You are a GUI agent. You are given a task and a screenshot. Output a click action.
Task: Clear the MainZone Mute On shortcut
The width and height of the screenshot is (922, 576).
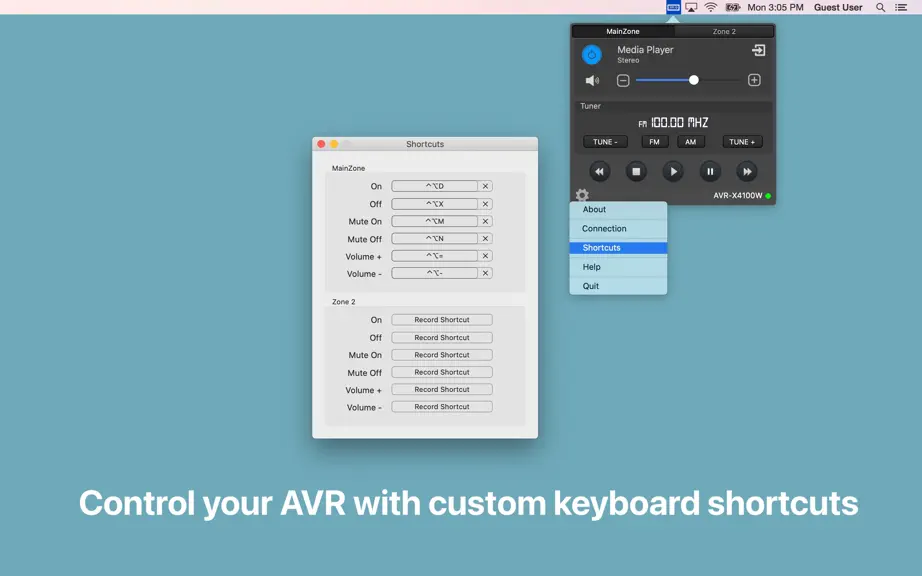(x=485, y=222)
